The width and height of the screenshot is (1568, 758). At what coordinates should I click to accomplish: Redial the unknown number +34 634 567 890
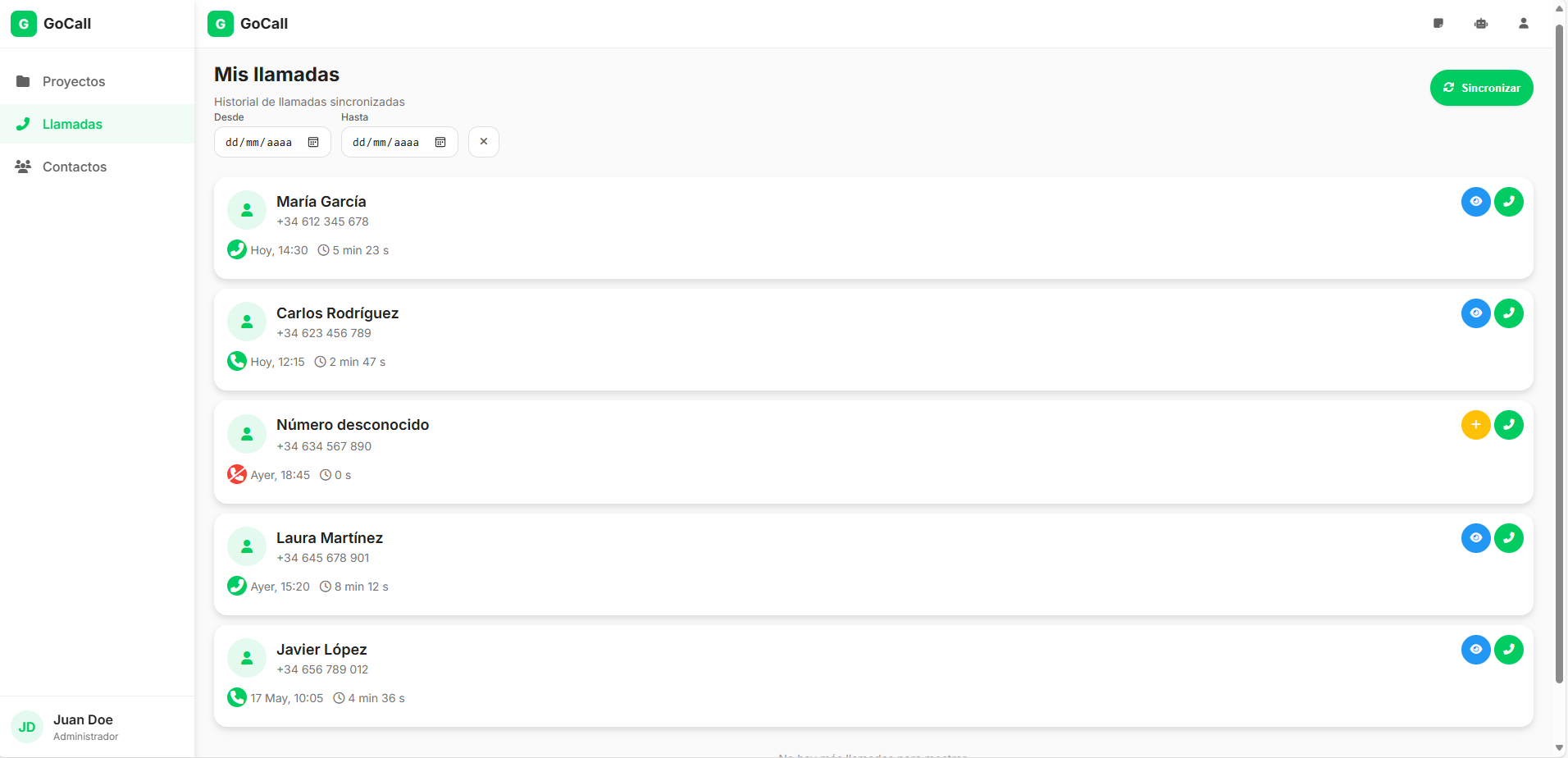(1508, 425)
